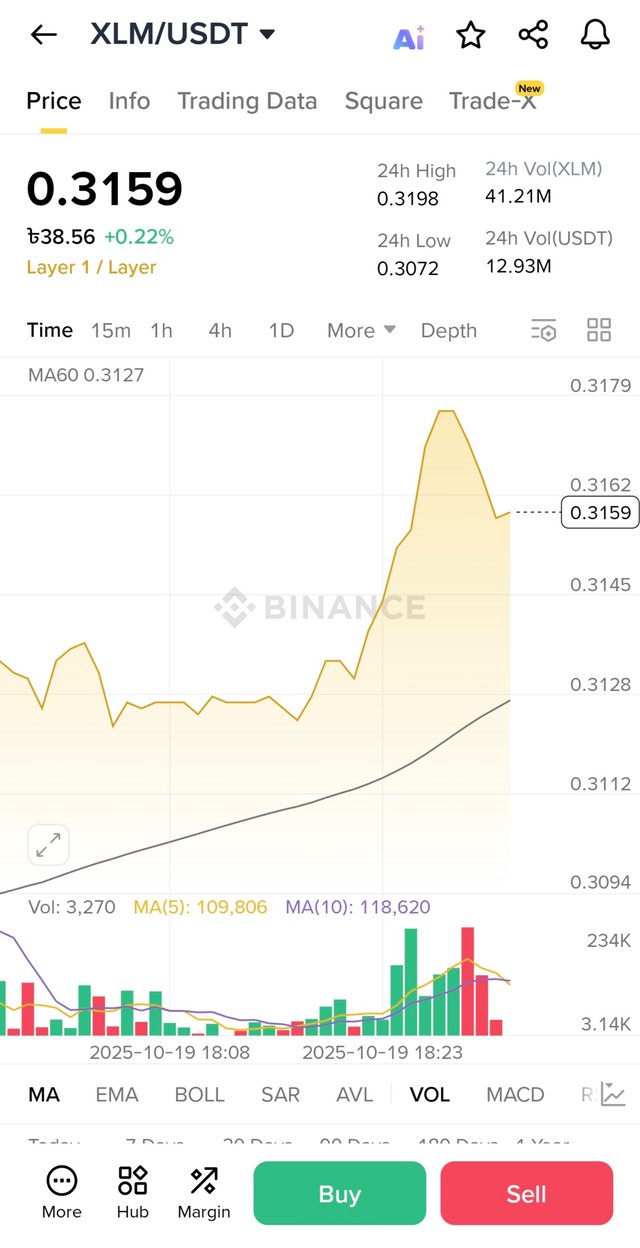640x1248 pixels.
Task: Open price alert bell icon
Action: click(x=595, y=36)
